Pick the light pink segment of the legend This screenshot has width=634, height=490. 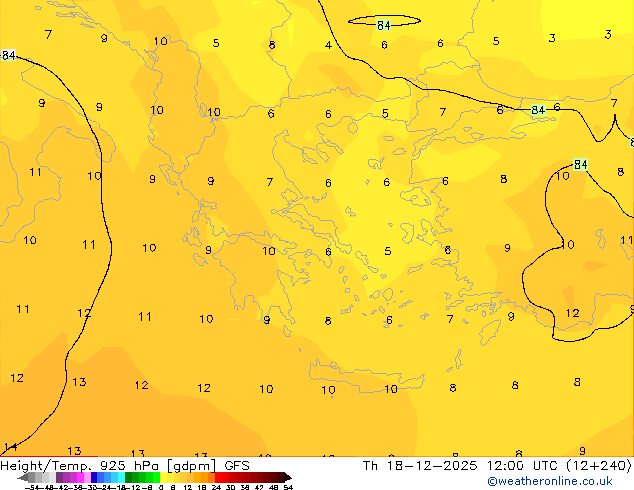(x=87, y=478)
